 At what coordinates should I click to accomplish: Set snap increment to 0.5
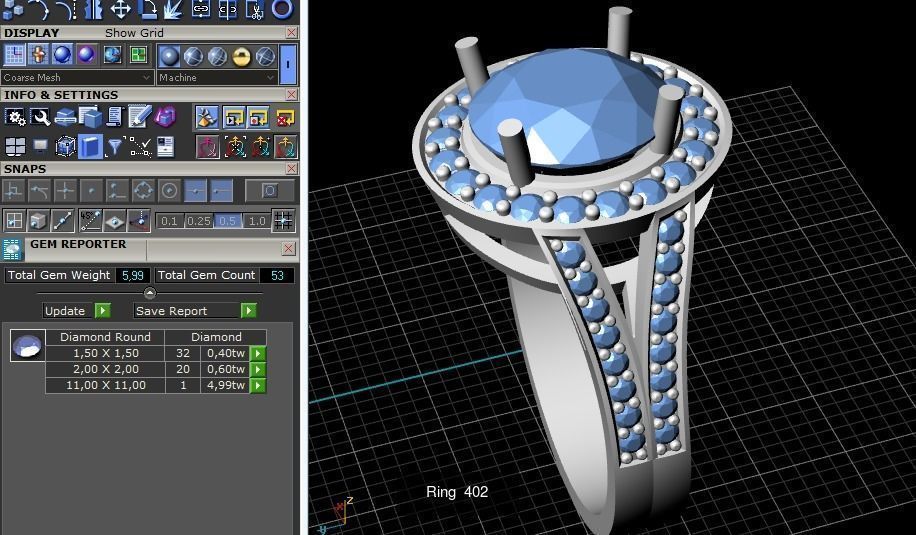pos(227,221)
